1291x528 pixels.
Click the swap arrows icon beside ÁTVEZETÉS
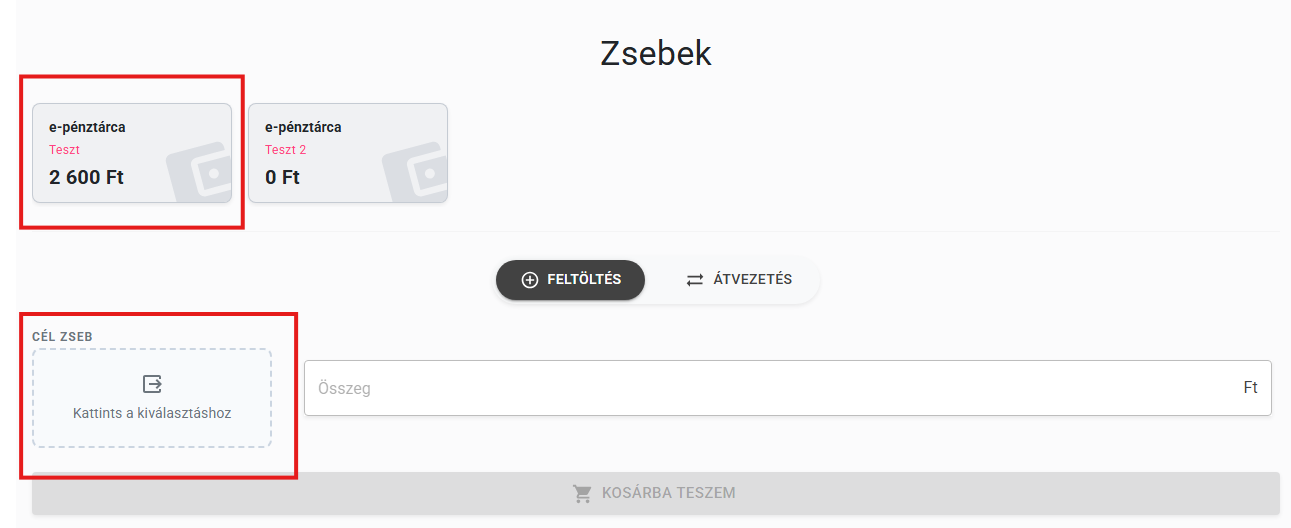695,280
